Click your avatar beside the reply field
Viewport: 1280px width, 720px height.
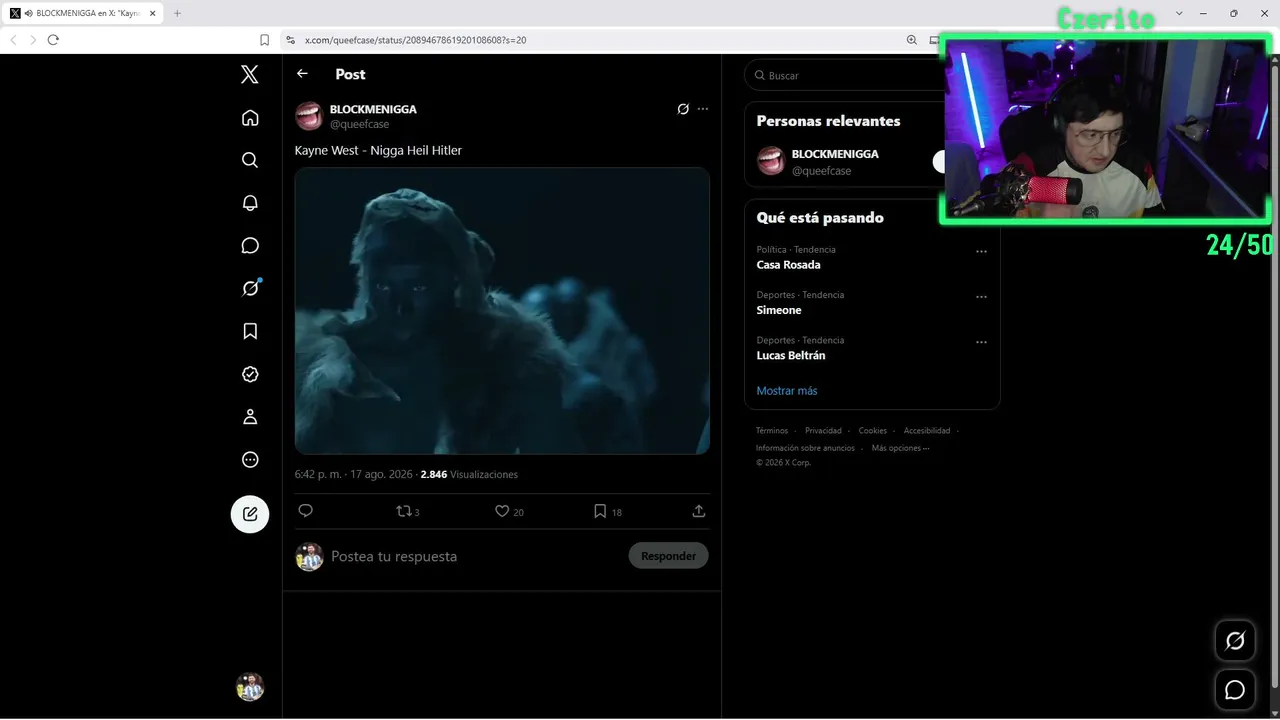(x=310, y=557)
